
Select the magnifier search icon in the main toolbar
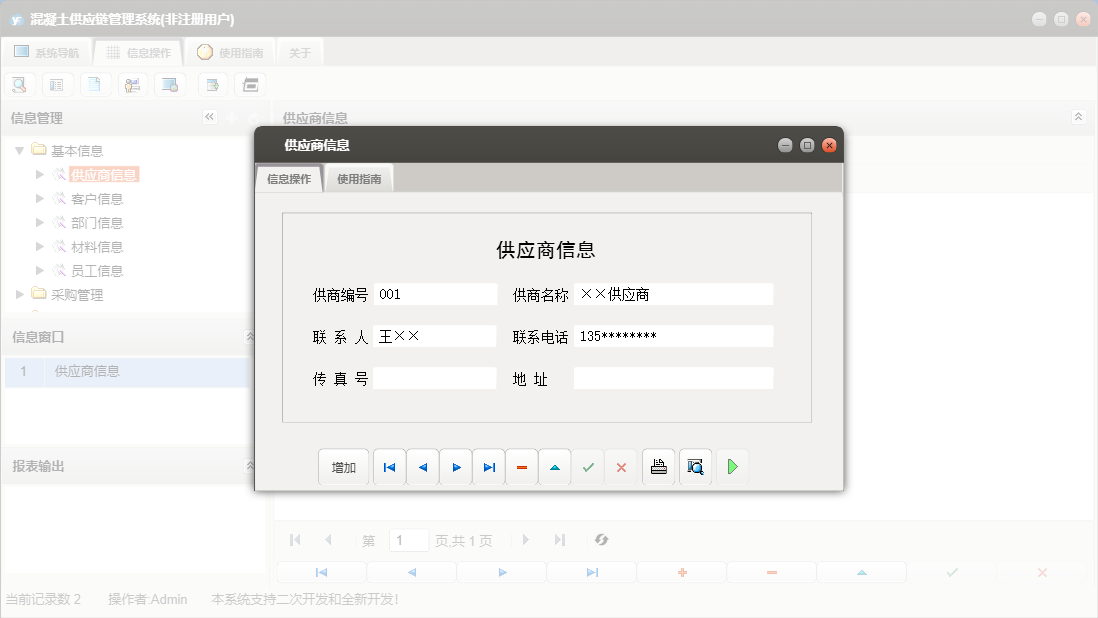click(x=19, y=84)
